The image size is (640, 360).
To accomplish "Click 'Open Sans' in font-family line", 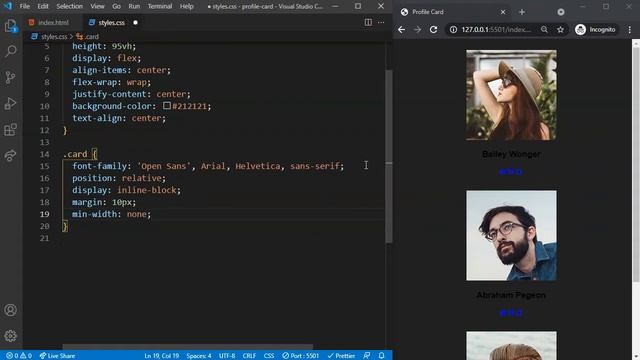I will [x=164, y=166].
